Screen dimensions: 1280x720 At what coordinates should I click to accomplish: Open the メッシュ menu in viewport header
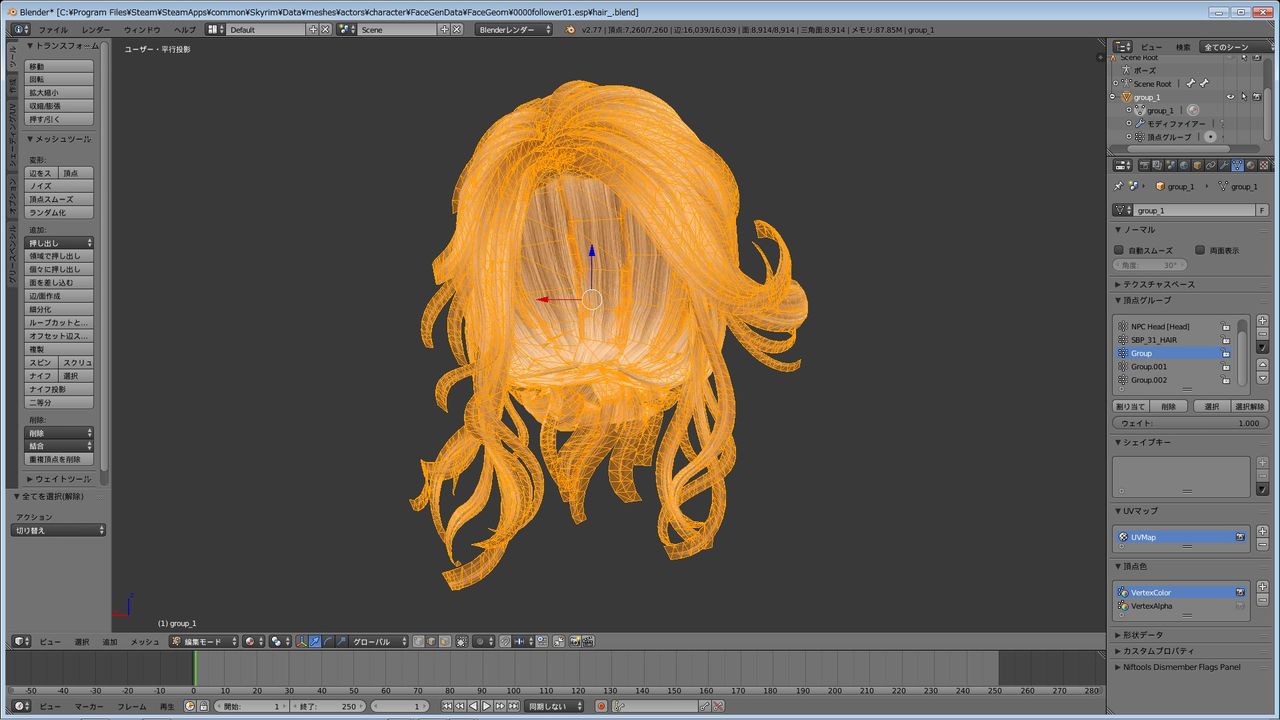[145, 641]
